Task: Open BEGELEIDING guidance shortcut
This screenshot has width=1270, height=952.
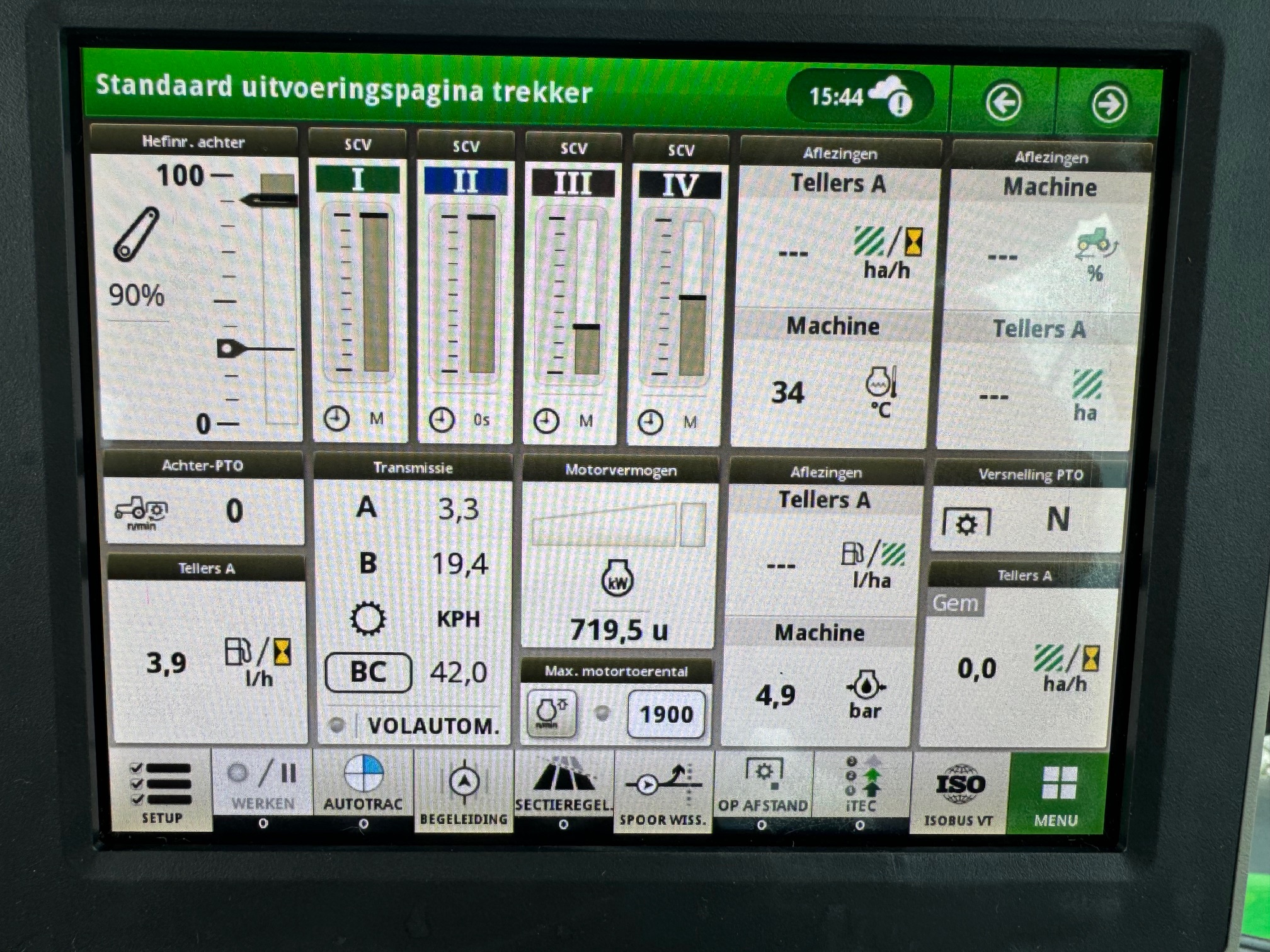Action: pos(464,792)
